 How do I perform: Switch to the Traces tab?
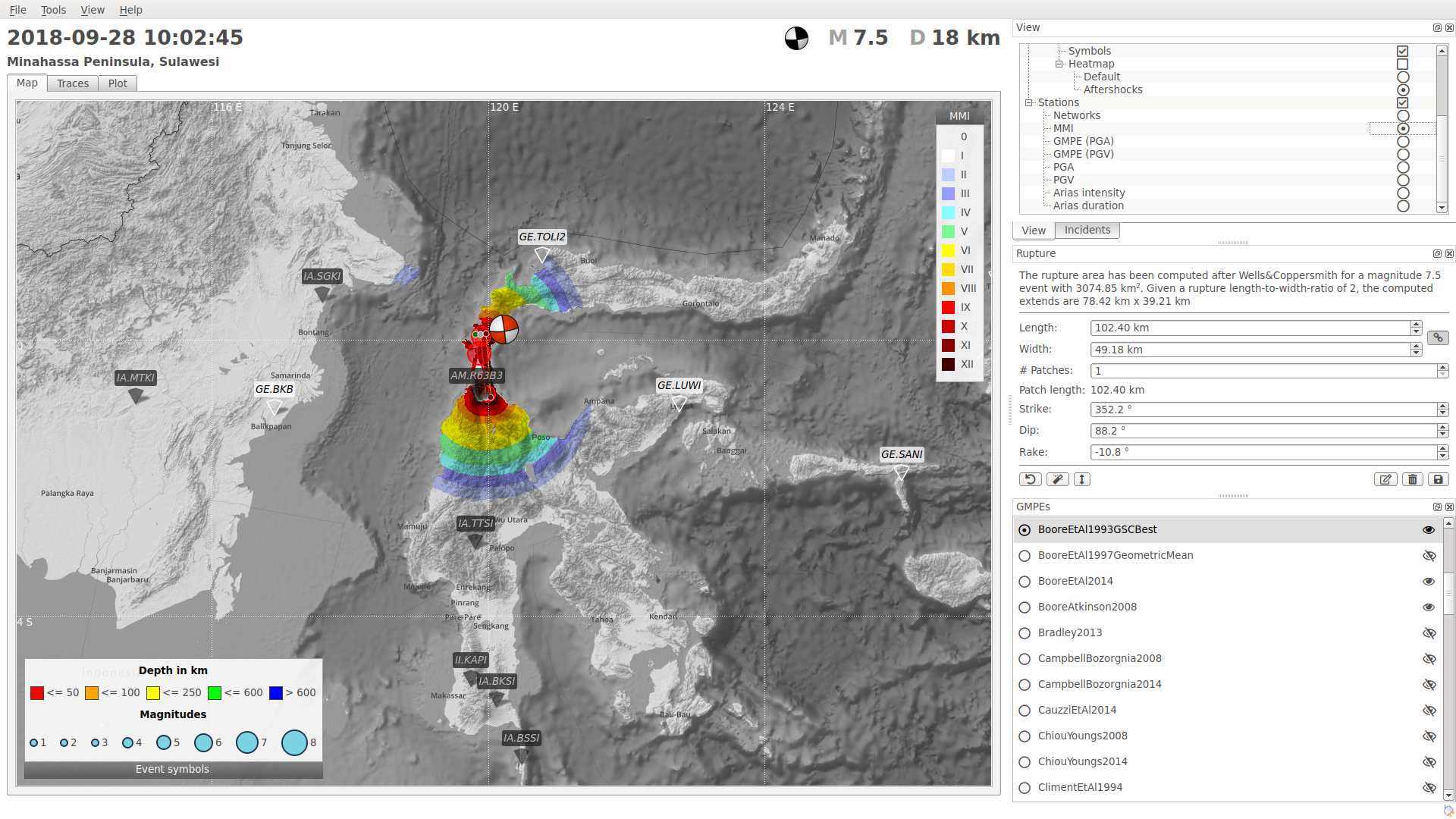[73, 83]
